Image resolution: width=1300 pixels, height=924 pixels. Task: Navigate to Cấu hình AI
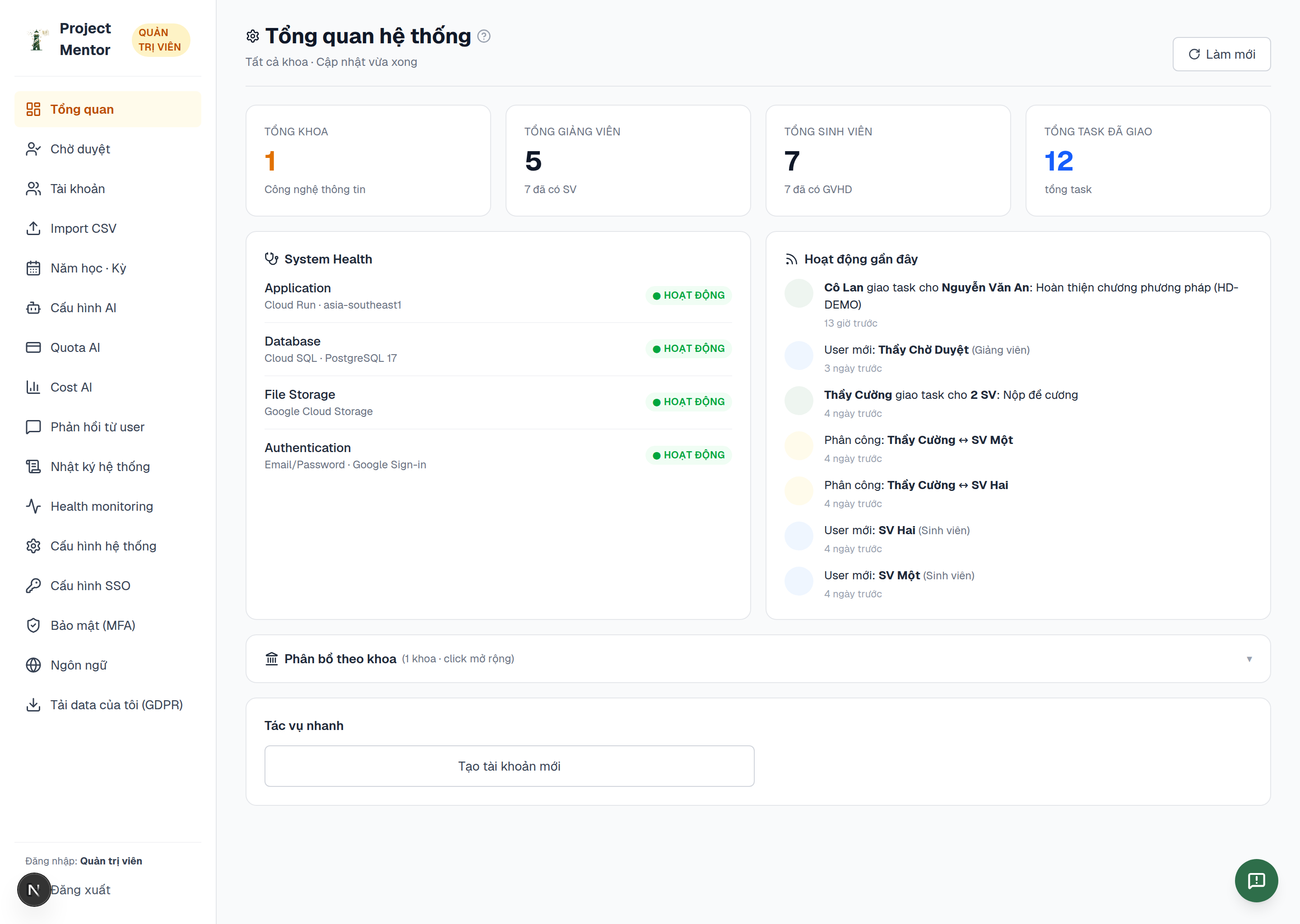click(108, 308)
